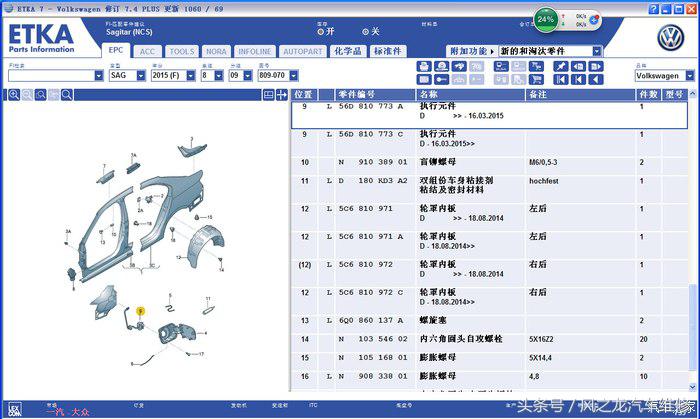Open the 2015 (F) year dropdown

point(191,76)
